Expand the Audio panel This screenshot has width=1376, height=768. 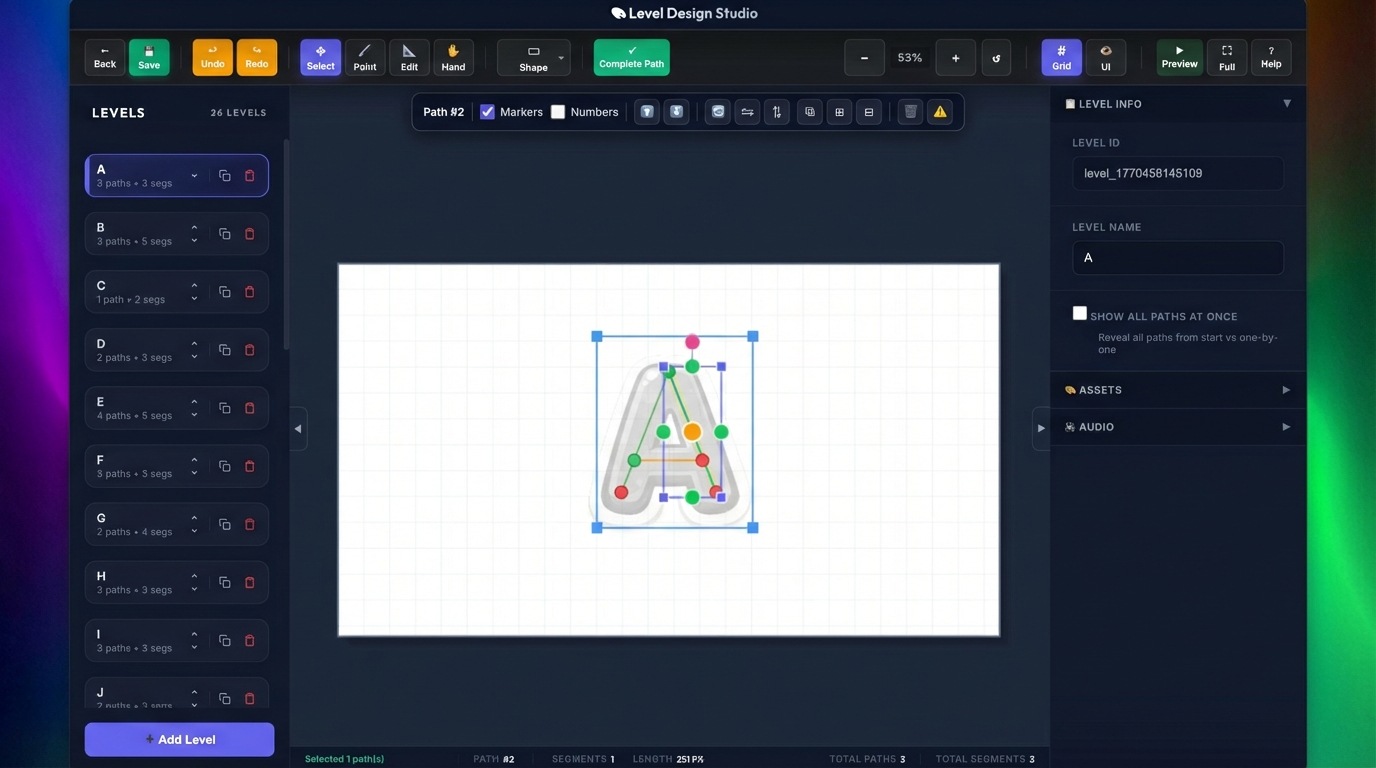[x=1177, y=426]
